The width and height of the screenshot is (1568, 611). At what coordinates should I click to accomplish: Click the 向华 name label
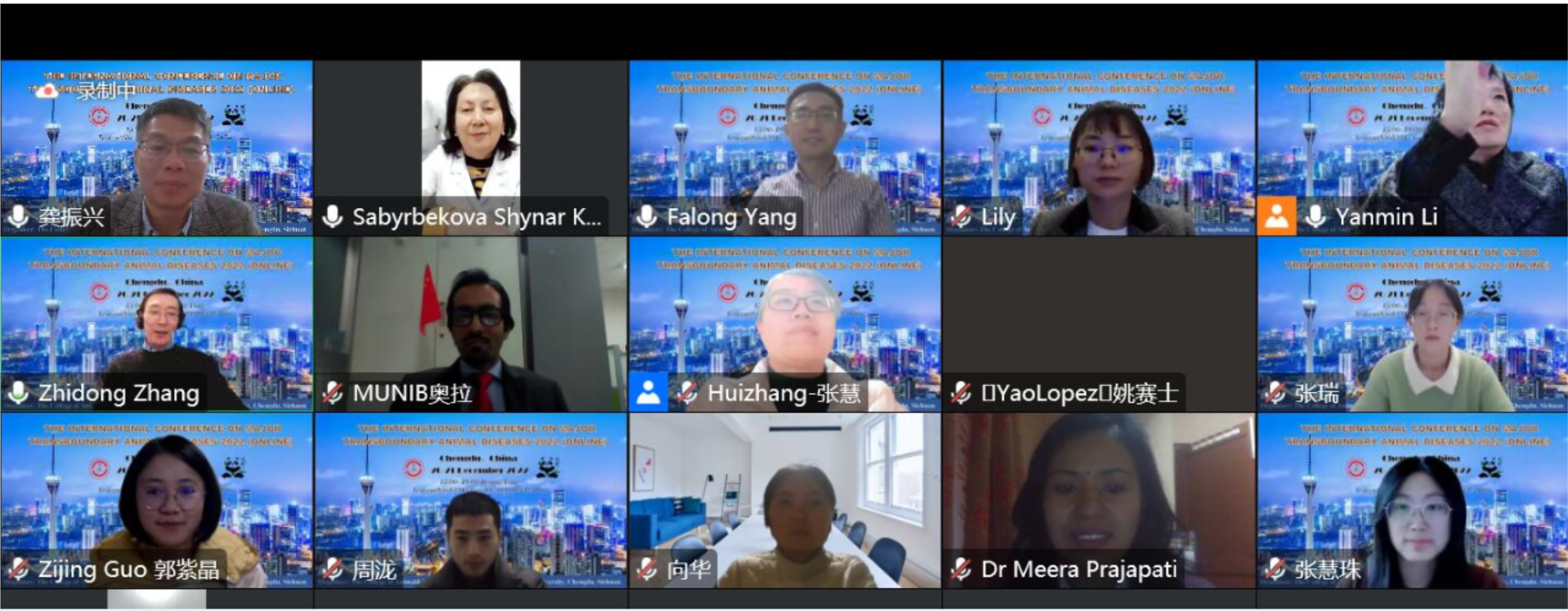click(x=689, y=569)
